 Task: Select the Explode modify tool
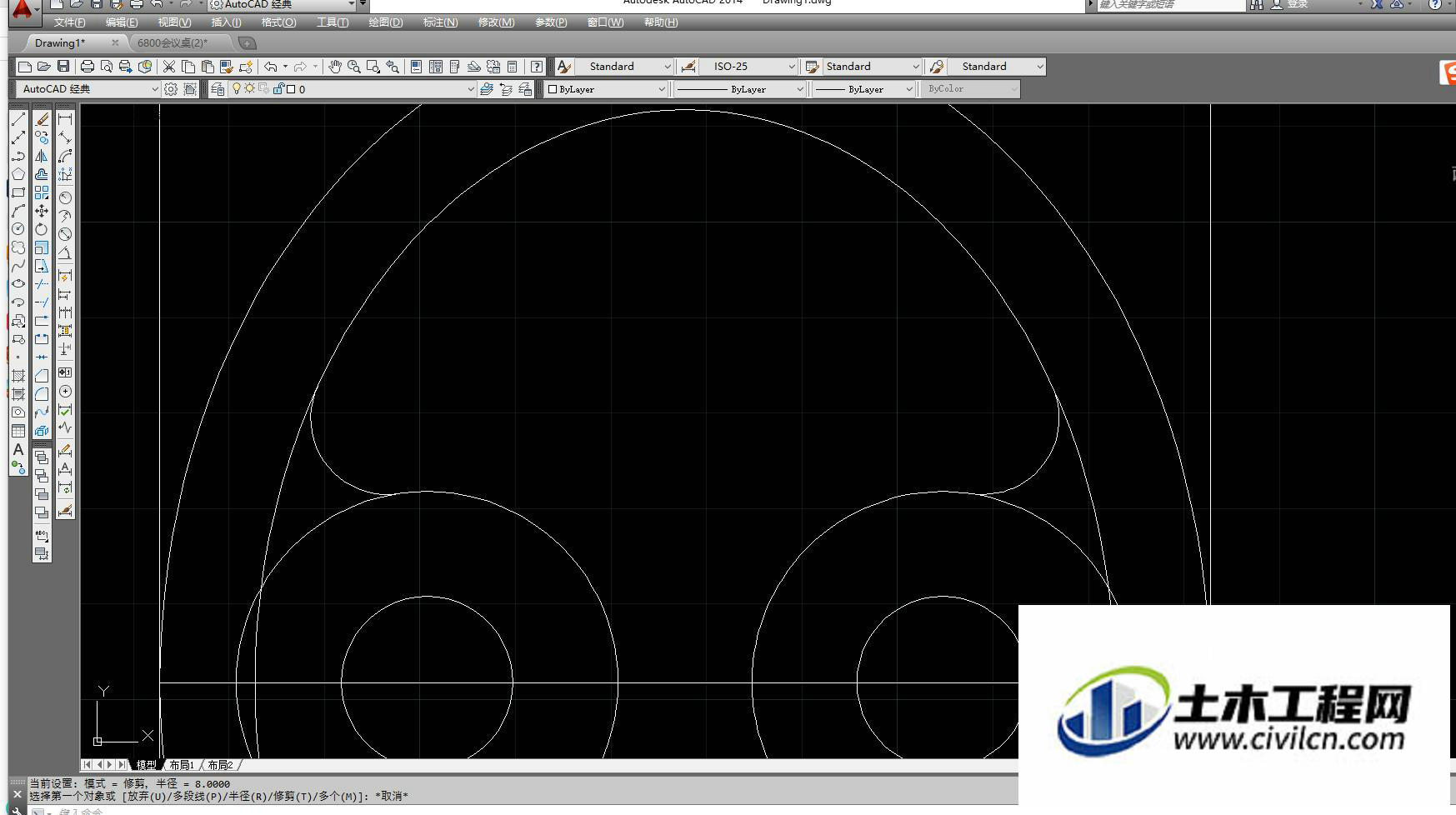tap(42, 431)
